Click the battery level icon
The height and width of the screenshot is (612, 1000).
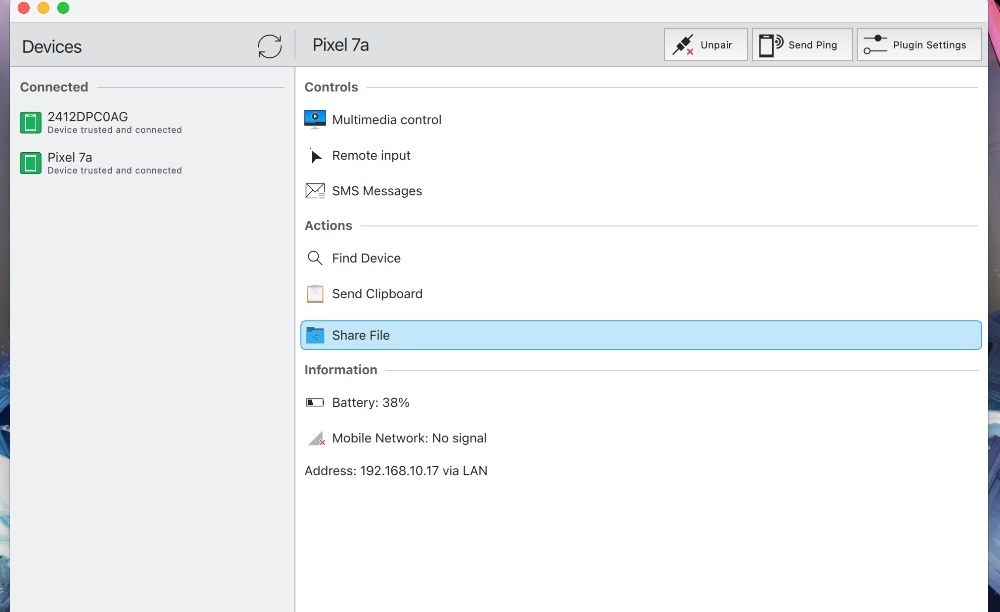(315, 402)
